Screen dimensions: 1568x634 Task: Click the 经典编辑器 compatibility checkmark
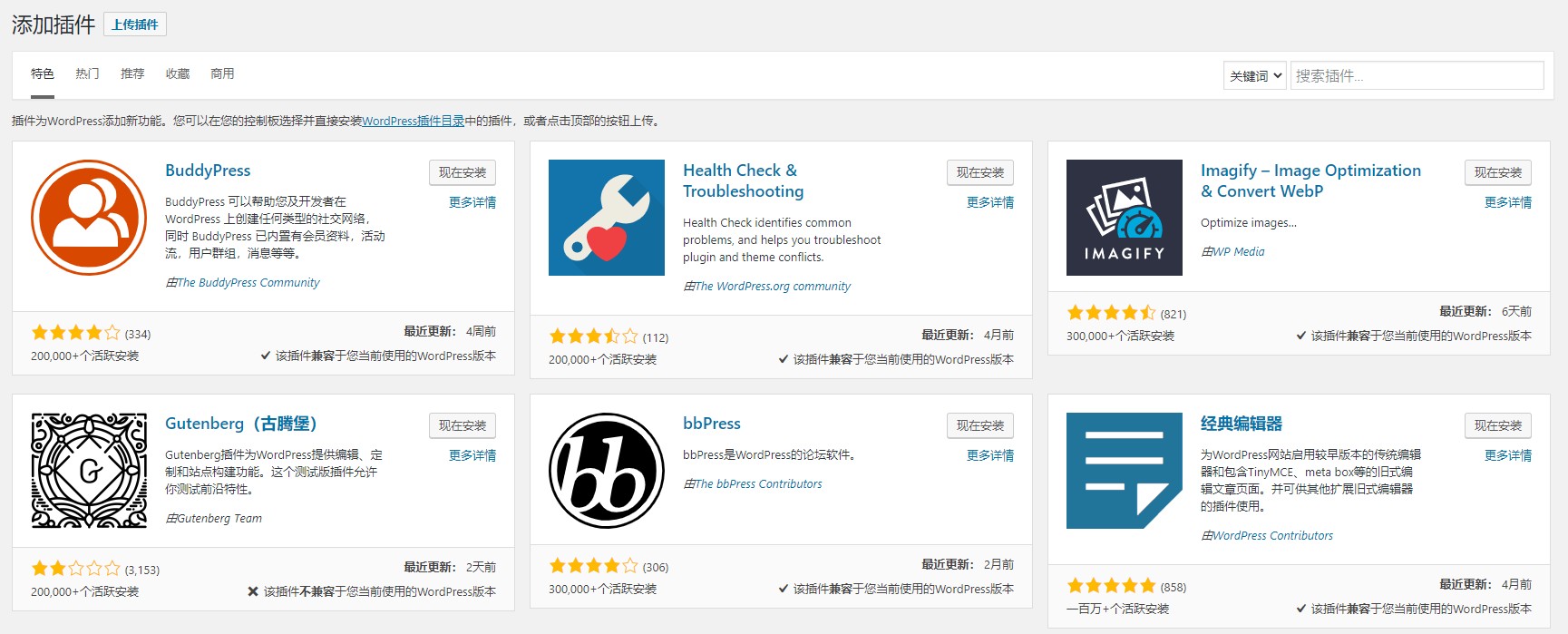[x=1301, y=610]
